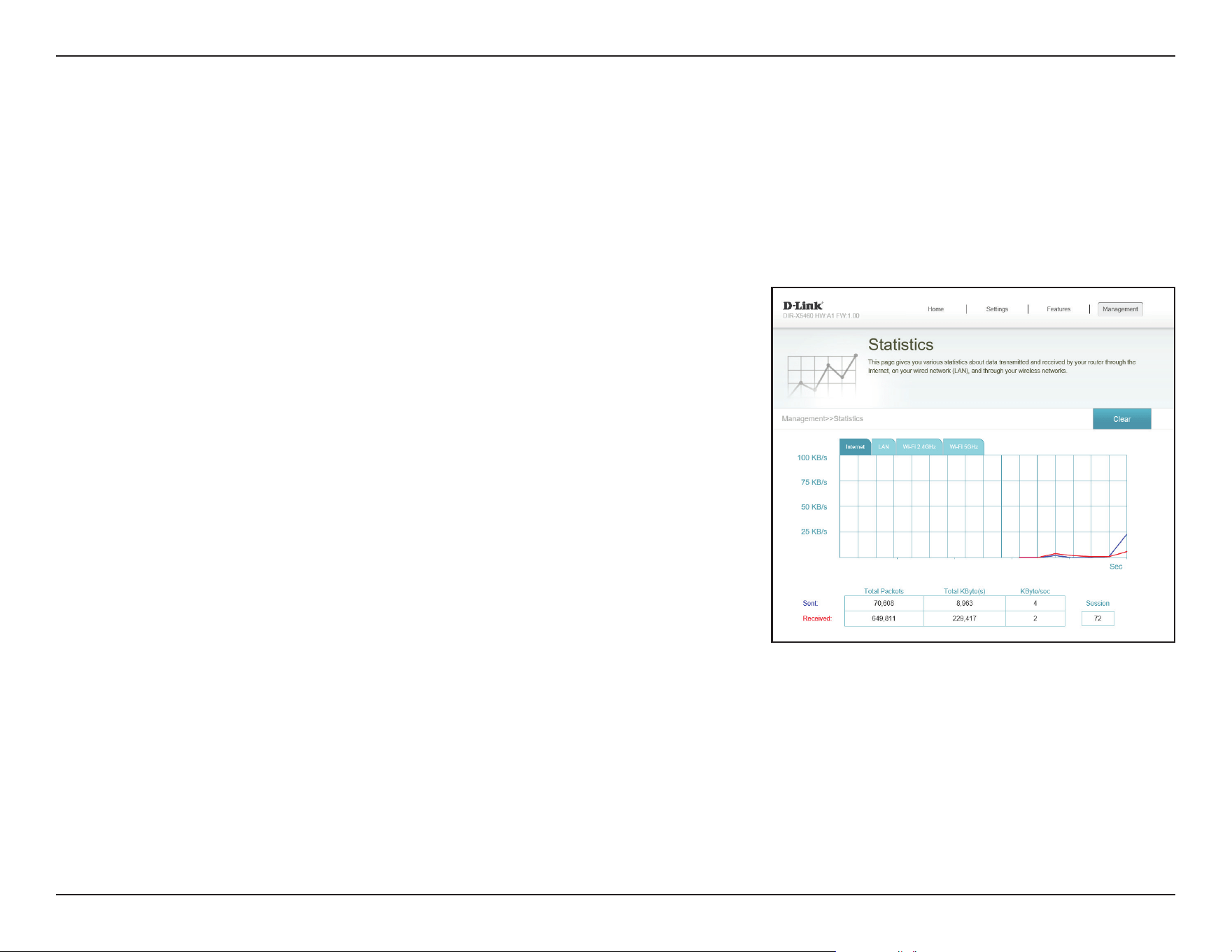The width and height of the screenshot is (1232, 952).
Task: Click the Session label
Action: click(x=1098, y=603)
